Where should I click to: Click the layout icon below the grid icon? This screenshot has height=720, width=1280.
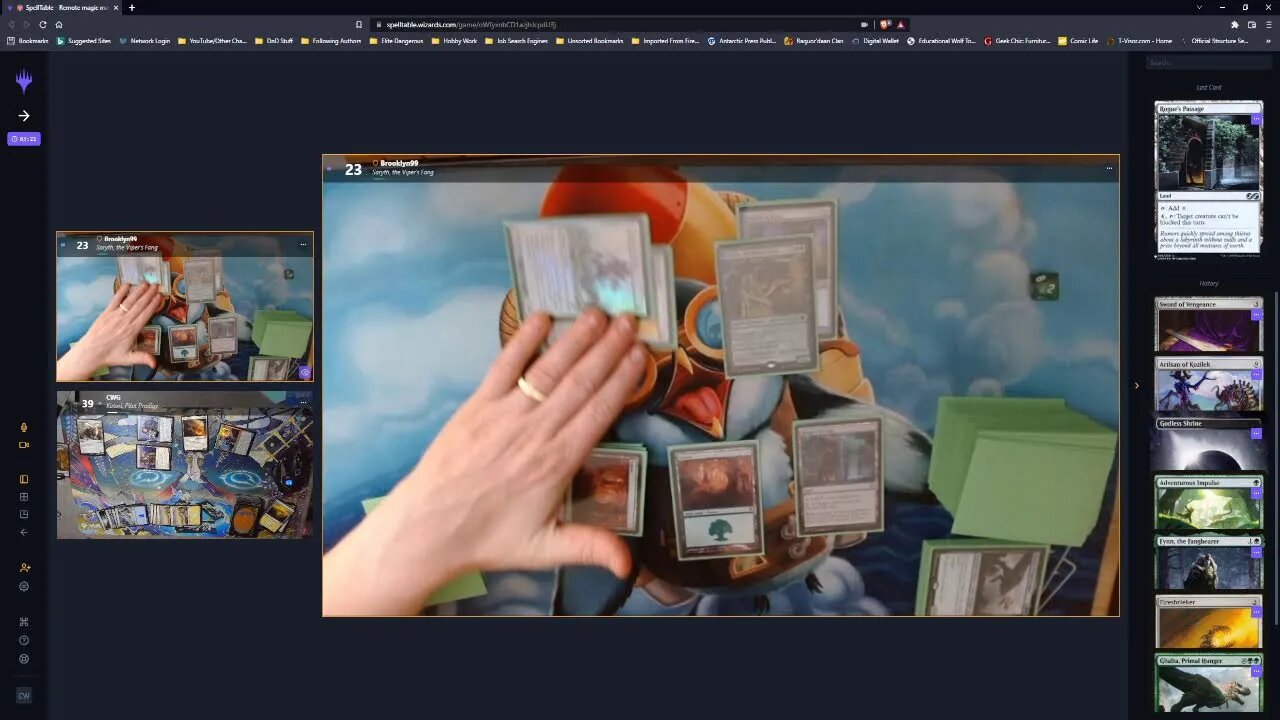click(x=24, y=514)
